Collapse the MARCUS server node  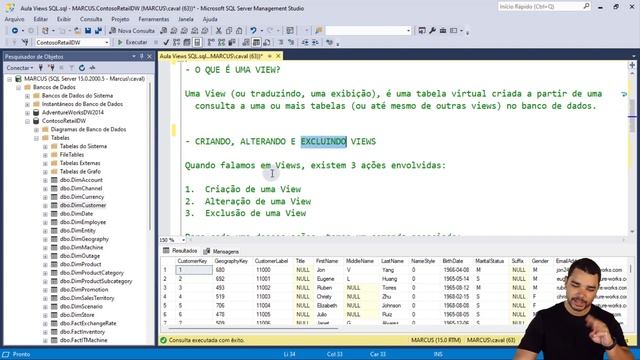pos(9,79)
